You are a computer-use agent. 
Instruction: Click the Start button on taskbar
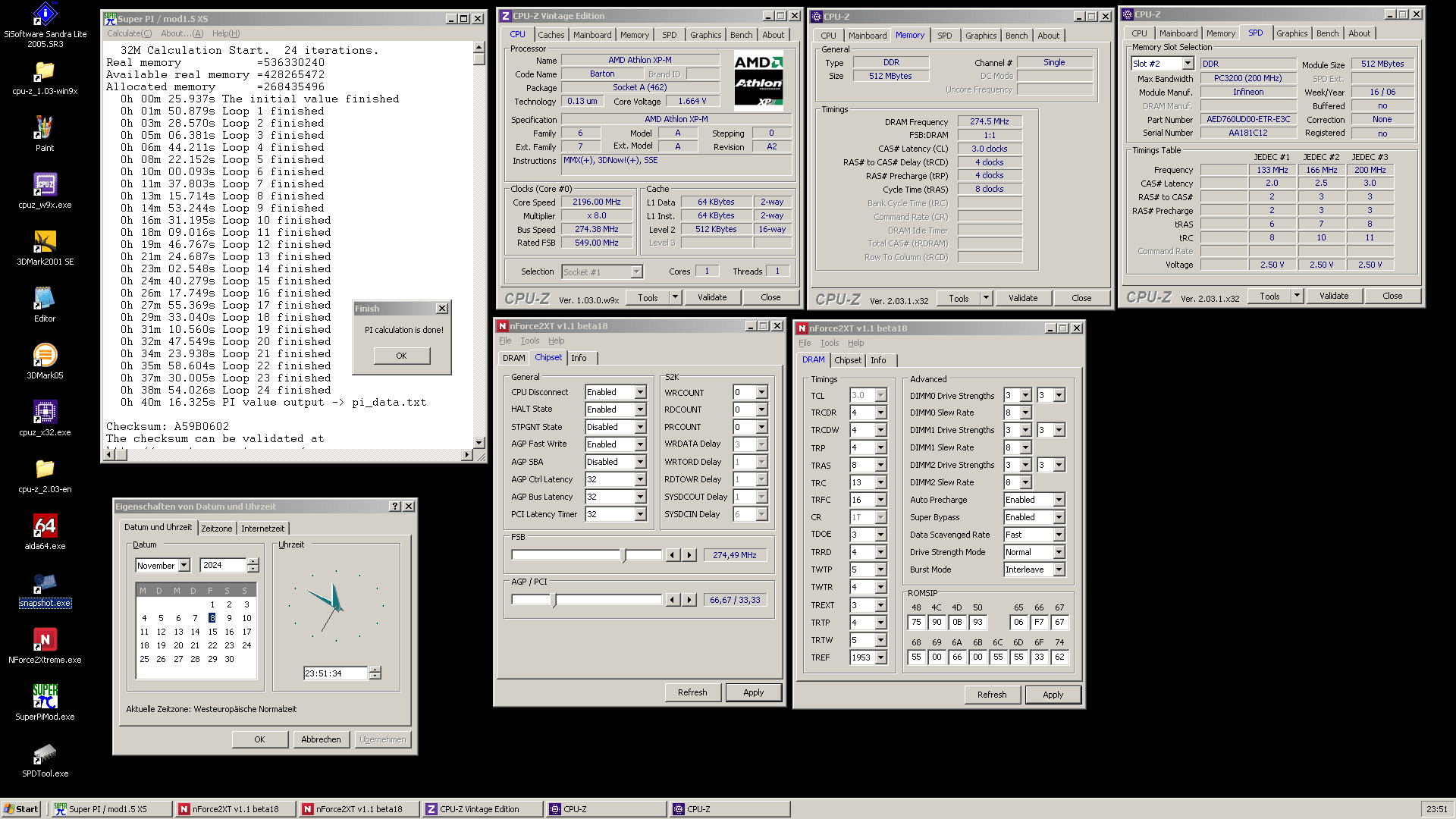tap(21, 809)
